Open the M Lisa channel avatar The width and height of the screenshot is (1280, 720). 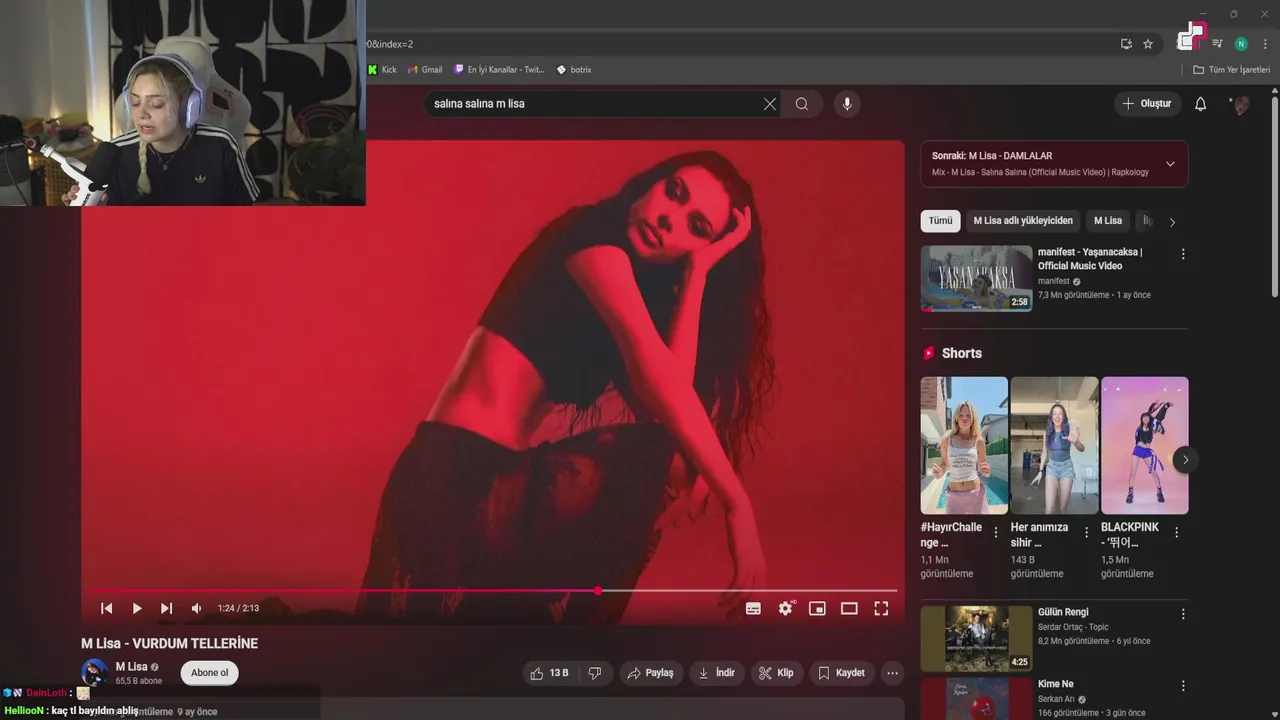(x=95, y=672)
